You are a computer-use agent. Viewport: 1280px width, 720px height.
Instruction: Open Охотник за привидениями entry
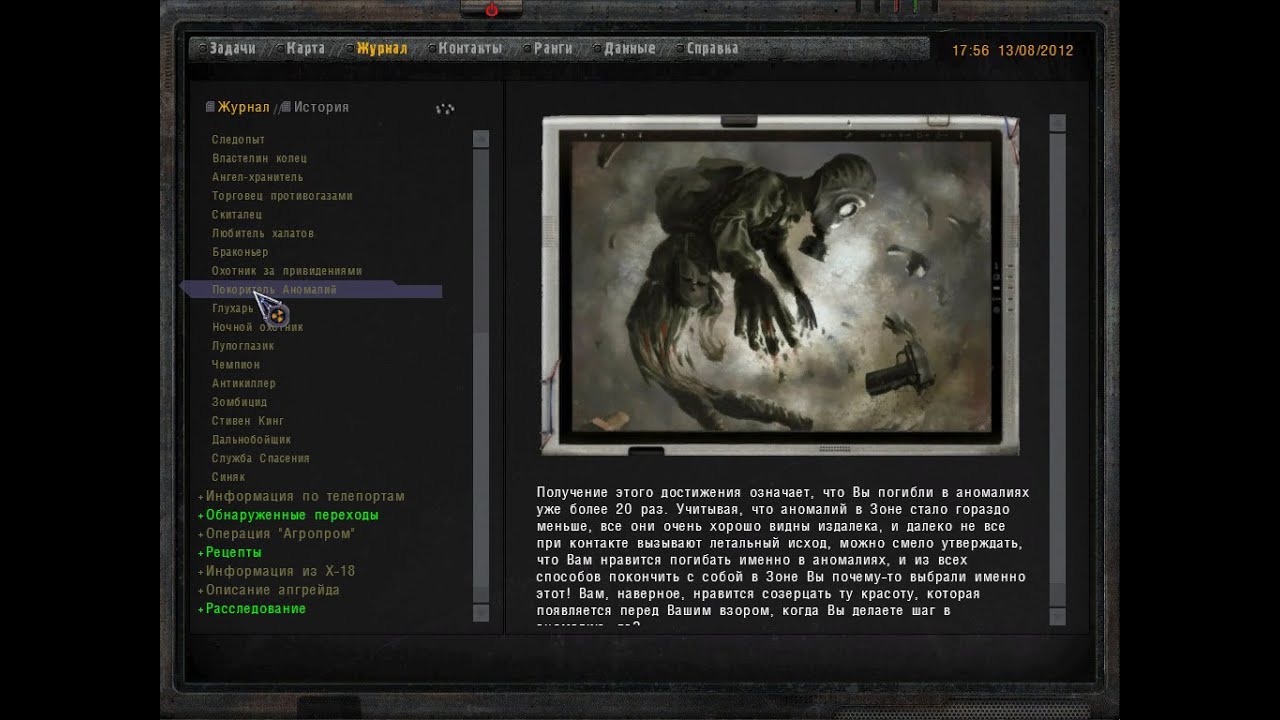click(287, 271)
